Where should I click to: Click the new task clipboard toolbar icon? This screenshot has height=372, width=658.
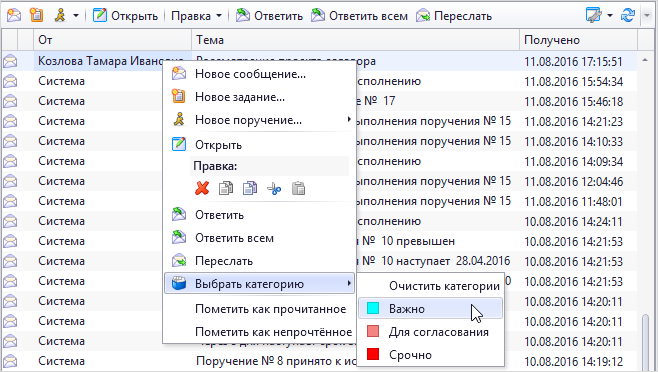(x=37, y=16)
